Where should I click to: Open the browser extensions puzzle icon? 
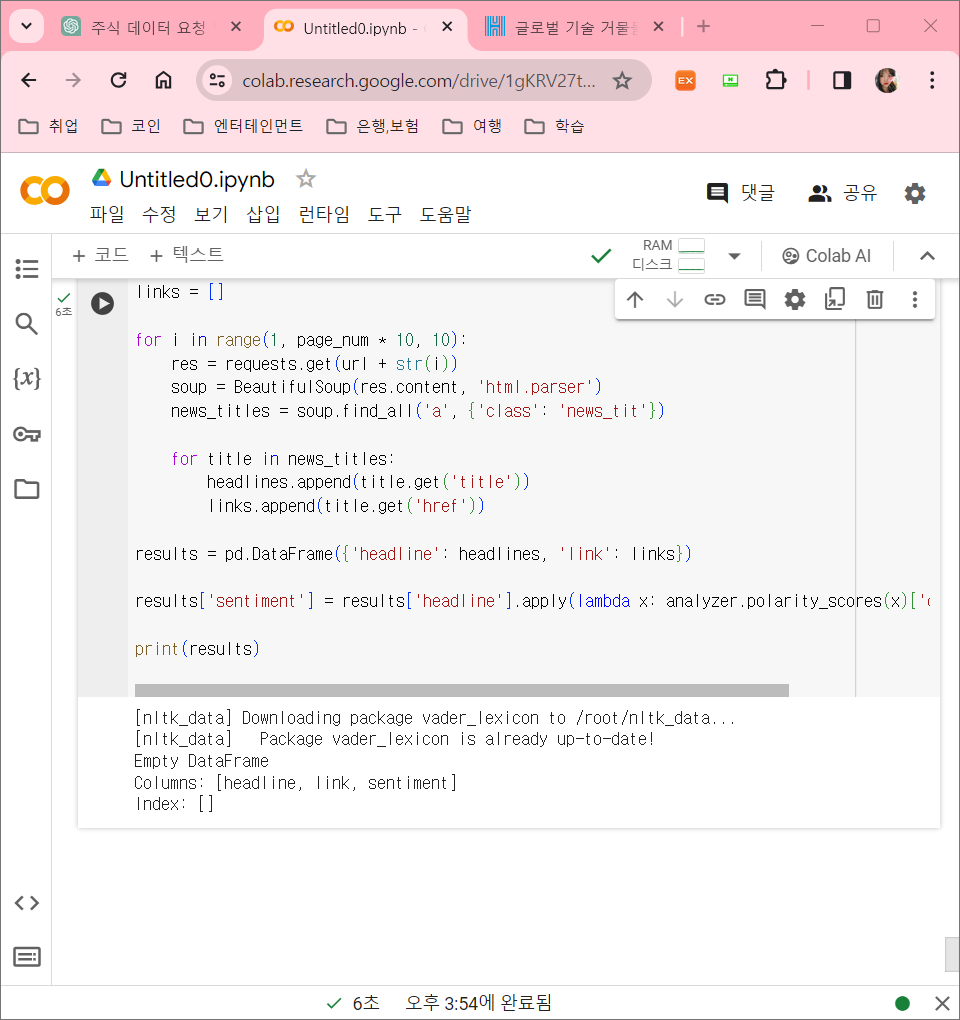[x=775, y=80]
